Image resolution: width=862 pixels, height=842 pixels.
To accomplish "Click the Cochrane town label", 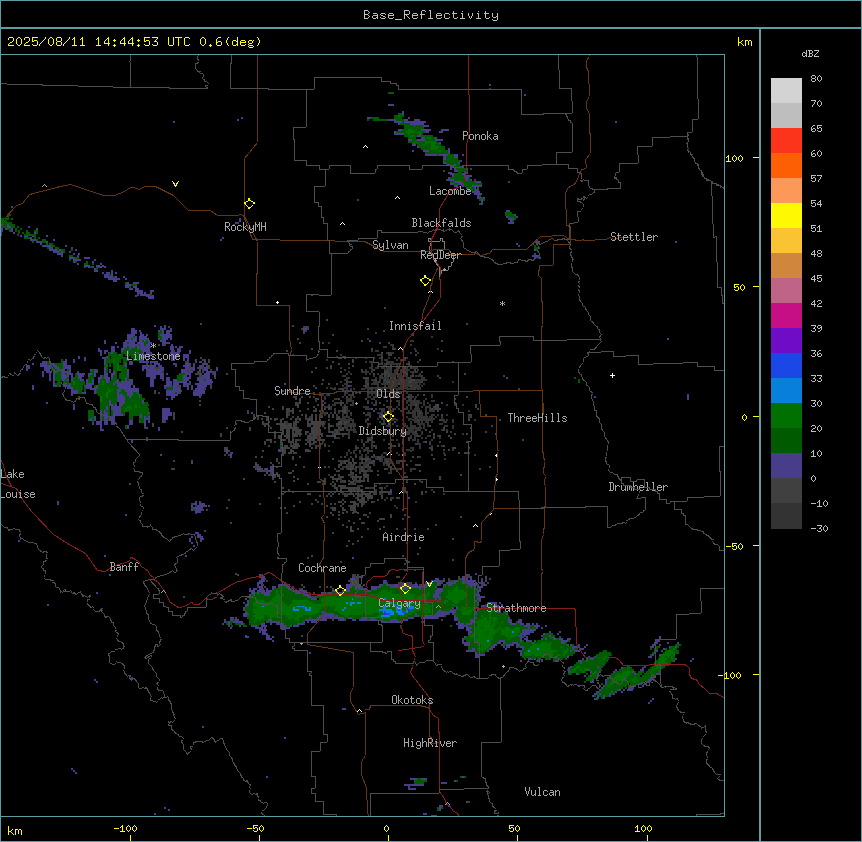I will pos(322,568).
